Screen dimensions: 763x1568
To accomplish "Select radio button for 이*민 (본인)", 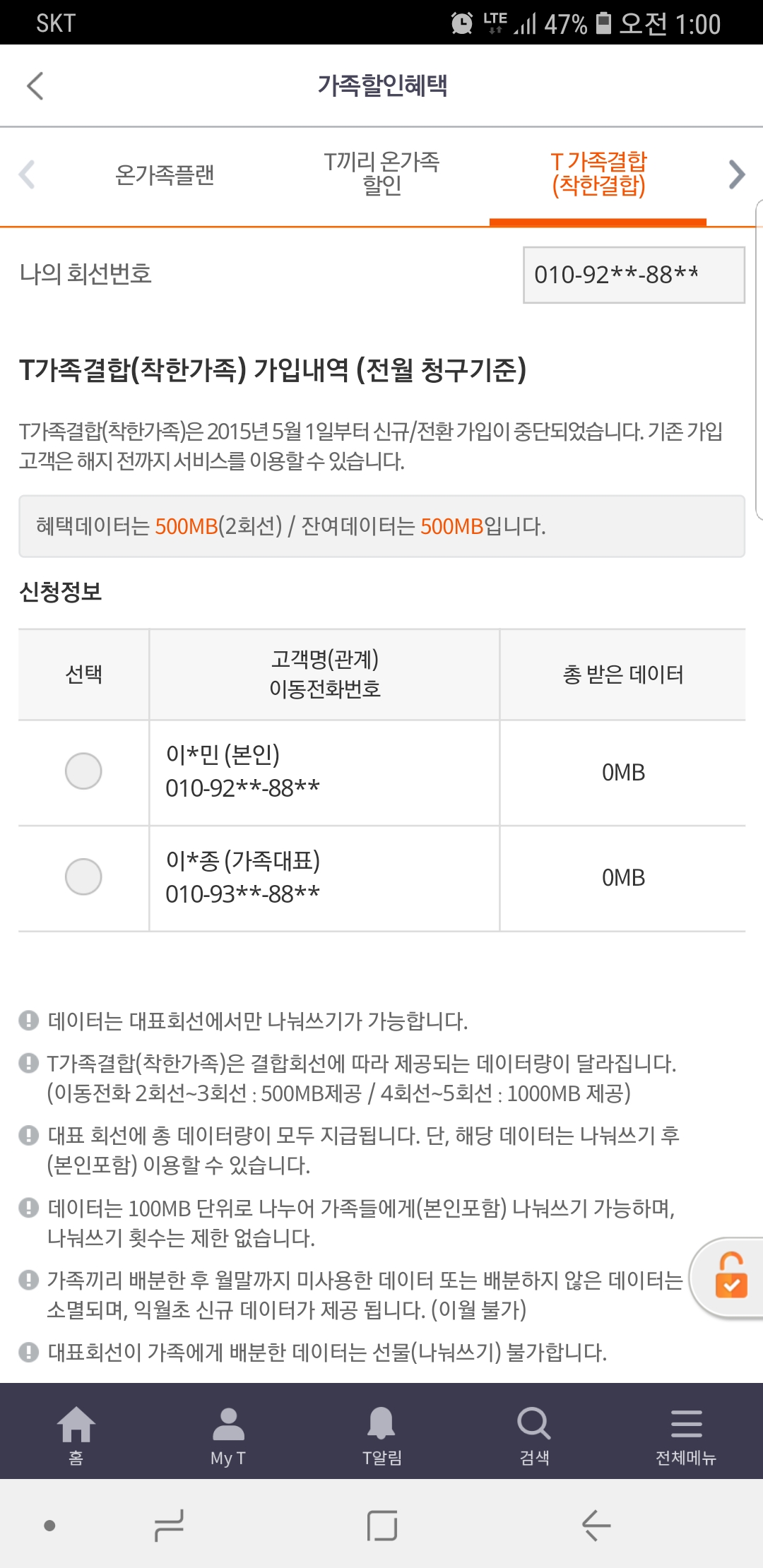I will pos(83,771).
